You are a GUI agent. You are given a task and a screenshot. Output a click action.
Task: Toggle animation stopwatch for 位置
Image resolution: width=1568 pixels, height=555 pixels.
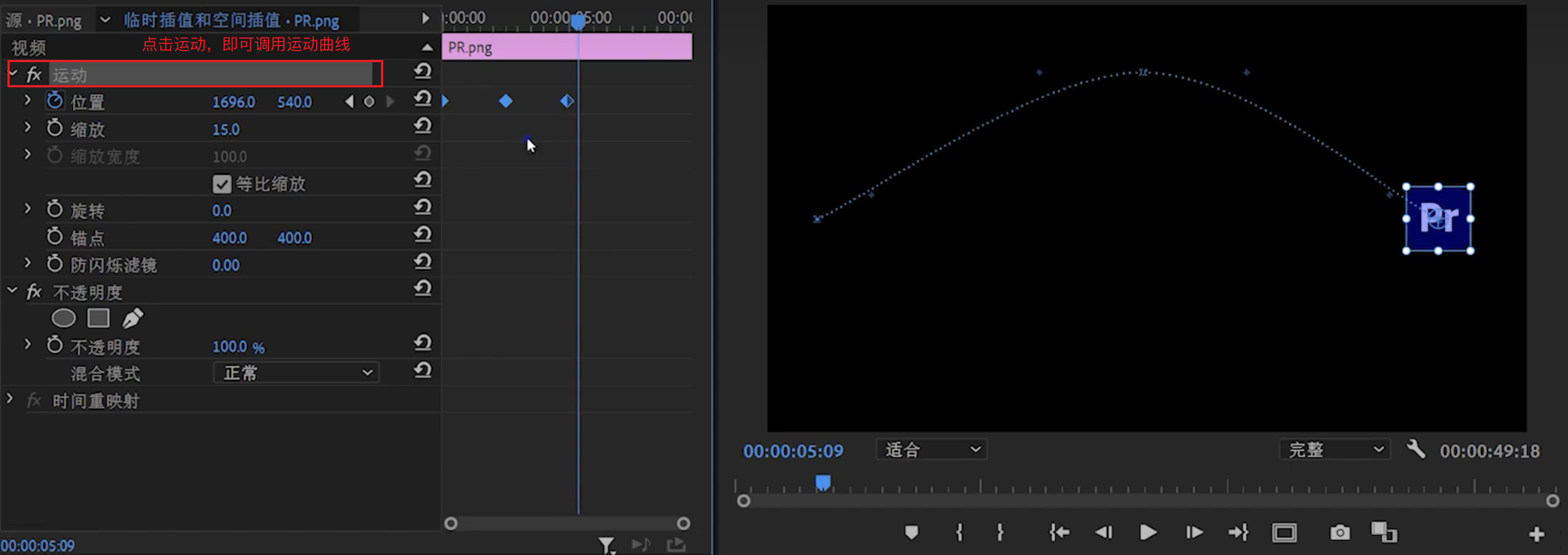(x=55, y=101)
